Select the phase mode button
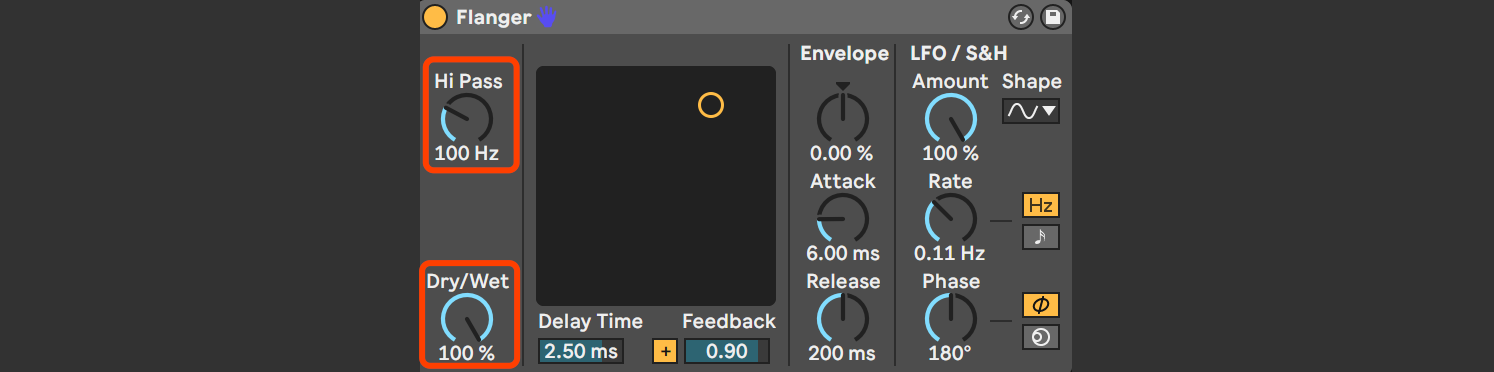The height and width of the screenshot is (372, 1494). point(1041,305)
